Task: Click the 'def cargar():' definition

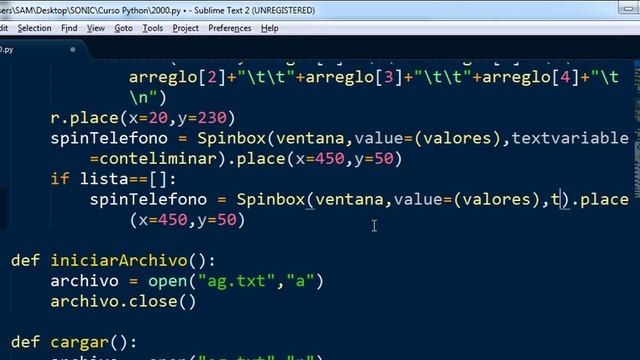Action: 74,342
